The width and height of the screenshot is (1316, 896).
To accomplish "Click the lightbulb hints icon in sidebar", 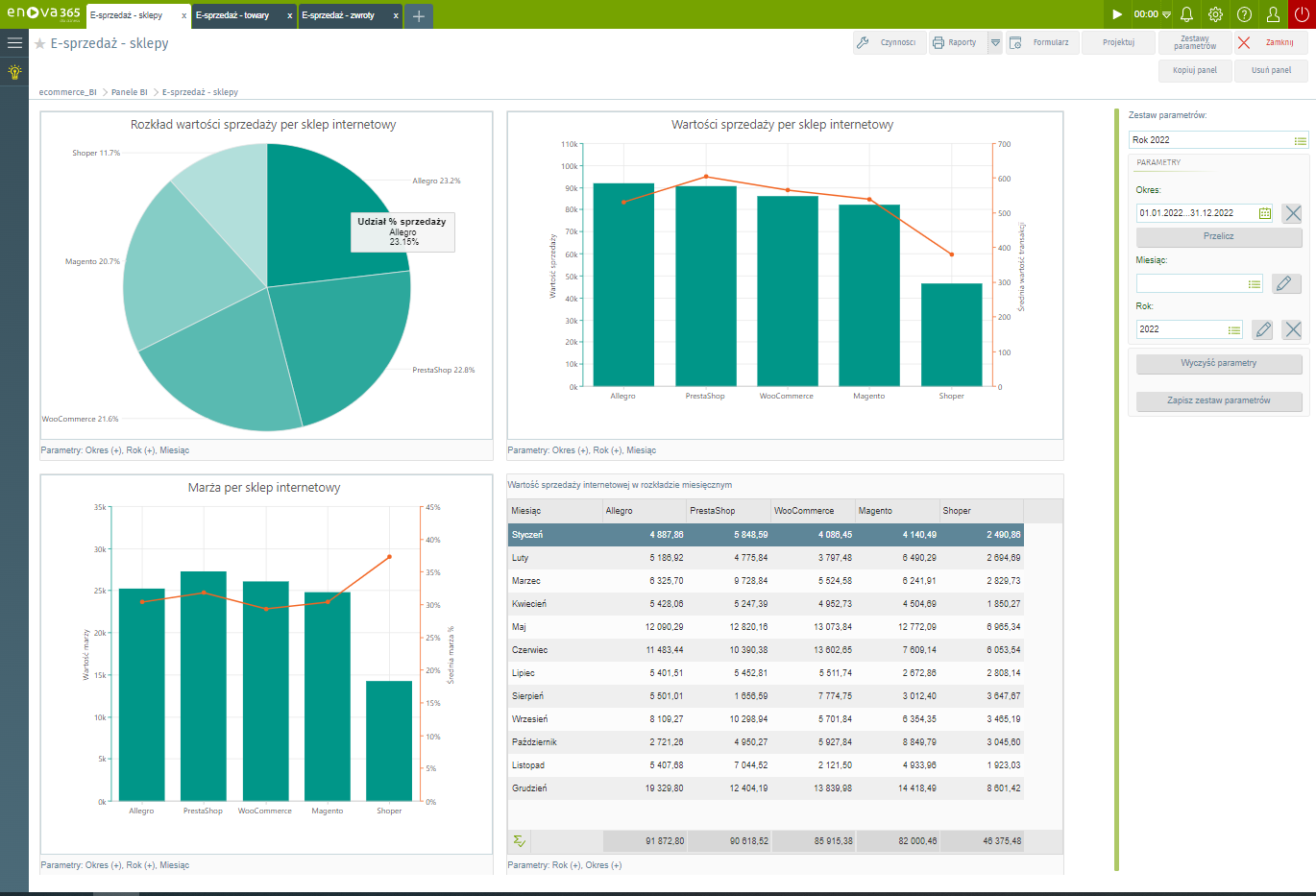I will pyautogui.click(x=14, y=72).
